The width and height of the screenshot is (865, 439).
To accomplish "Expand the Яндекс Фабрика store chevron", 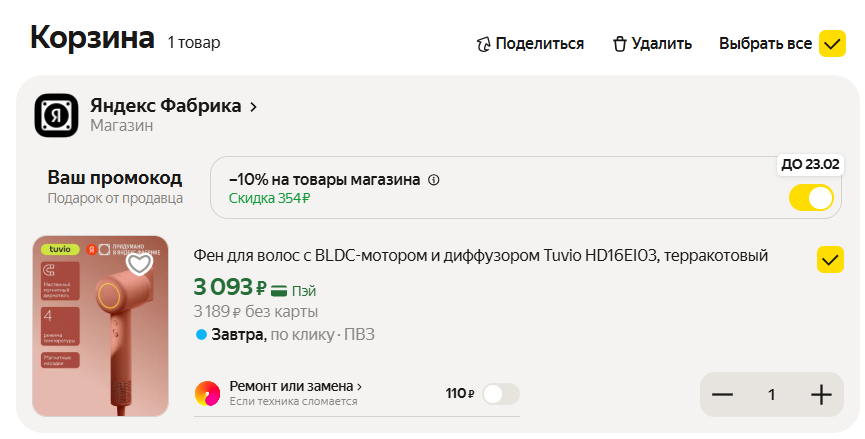I will tap(254, 106).
